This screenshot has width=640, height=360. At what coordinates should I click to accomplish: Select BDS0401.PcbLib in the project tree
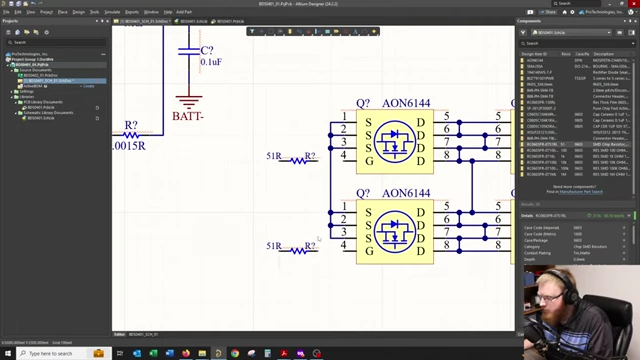(41, 107)
